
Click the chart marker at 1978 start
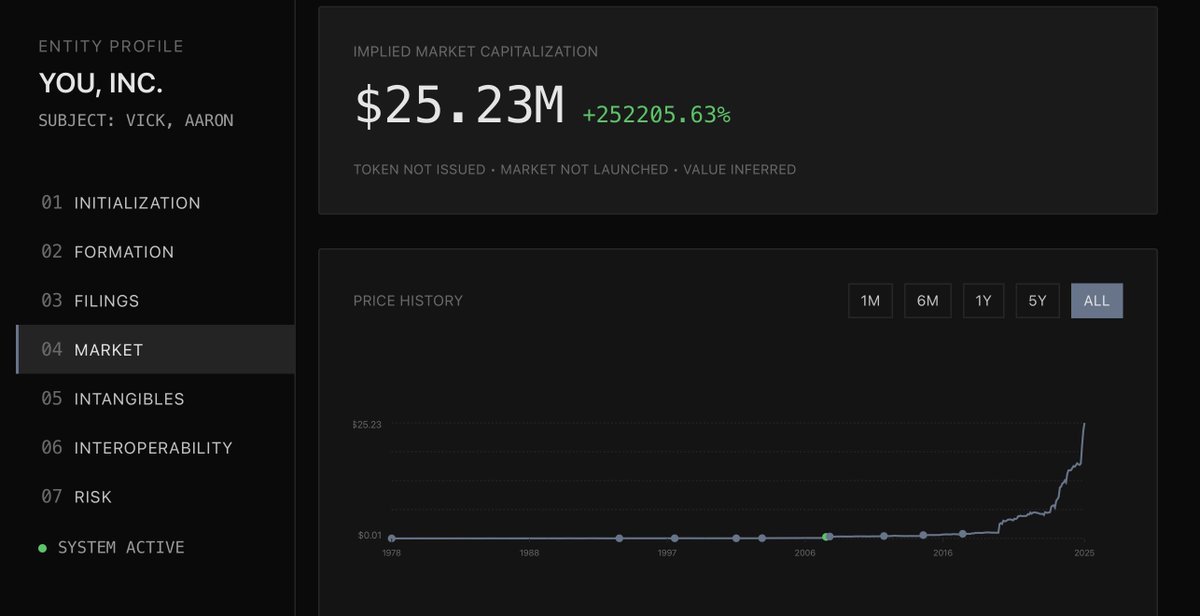pos(391,538)
